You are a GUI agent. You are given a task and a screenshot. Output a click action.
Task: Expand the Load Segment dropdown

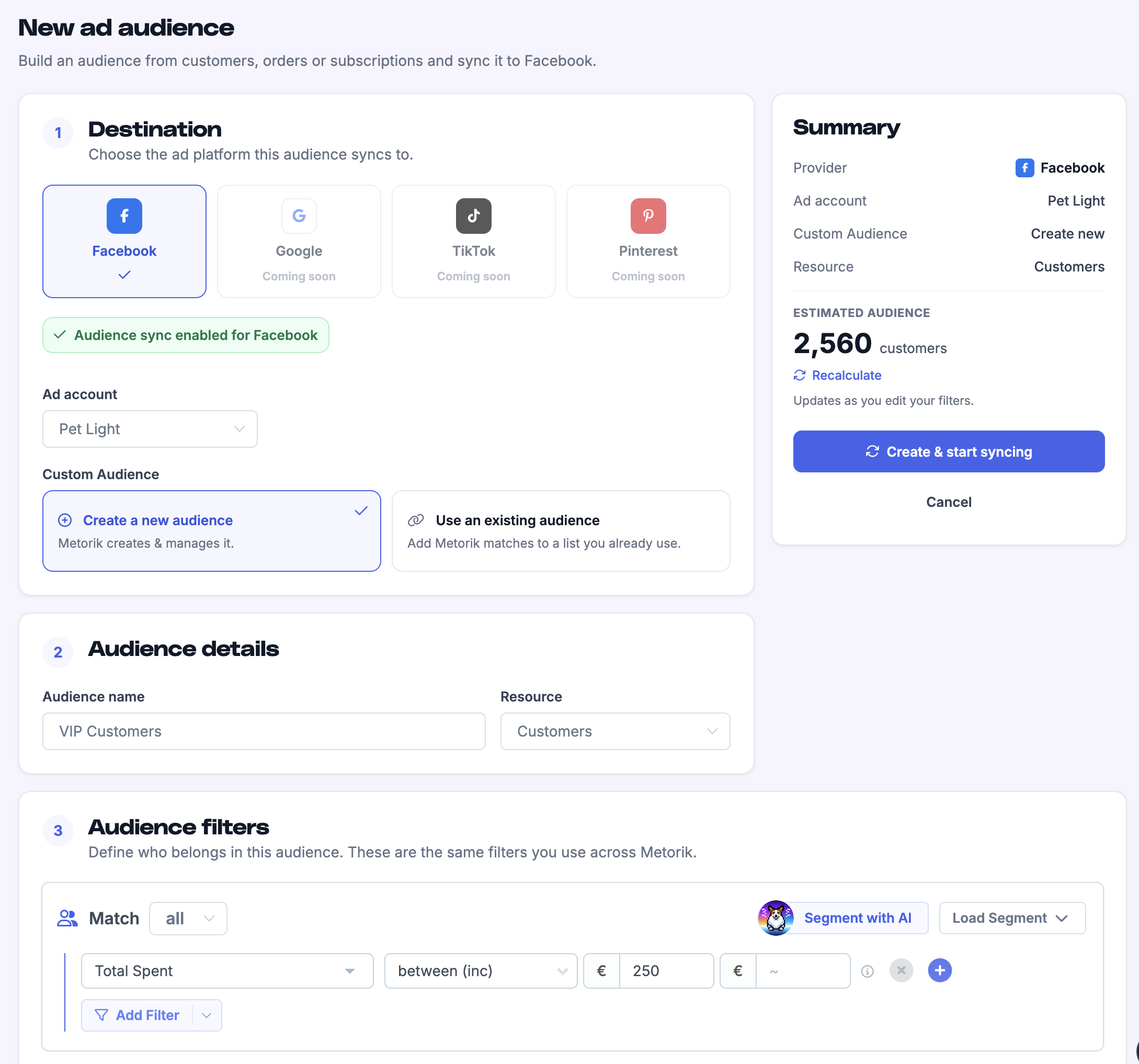click(1013, 919)
